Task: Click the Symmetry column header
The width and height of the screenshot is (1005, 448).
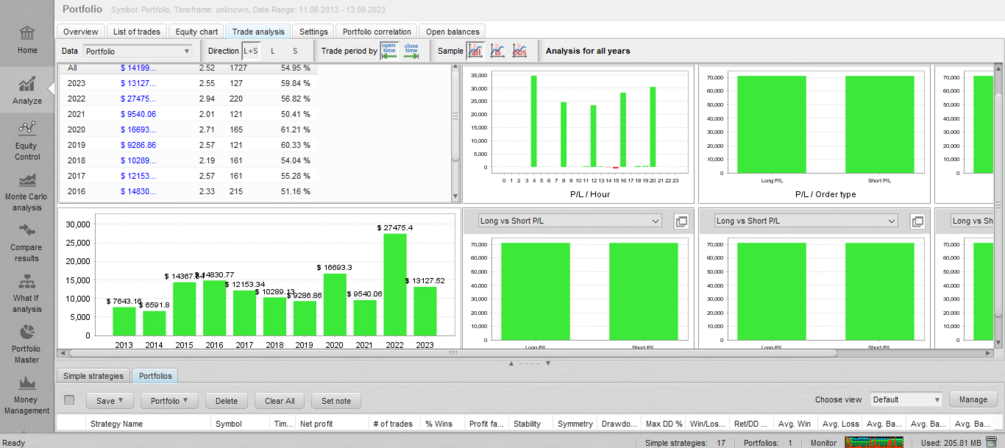Action: pyautogui.click(x=575, y=424)
